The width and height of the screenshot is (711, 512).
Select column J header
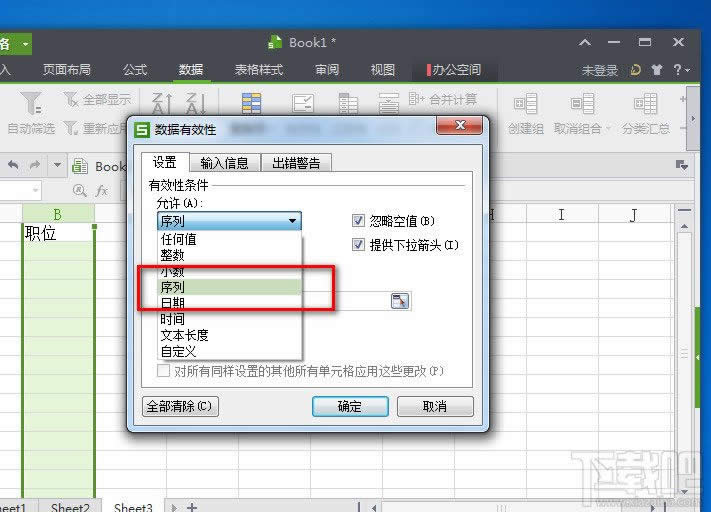634,214
